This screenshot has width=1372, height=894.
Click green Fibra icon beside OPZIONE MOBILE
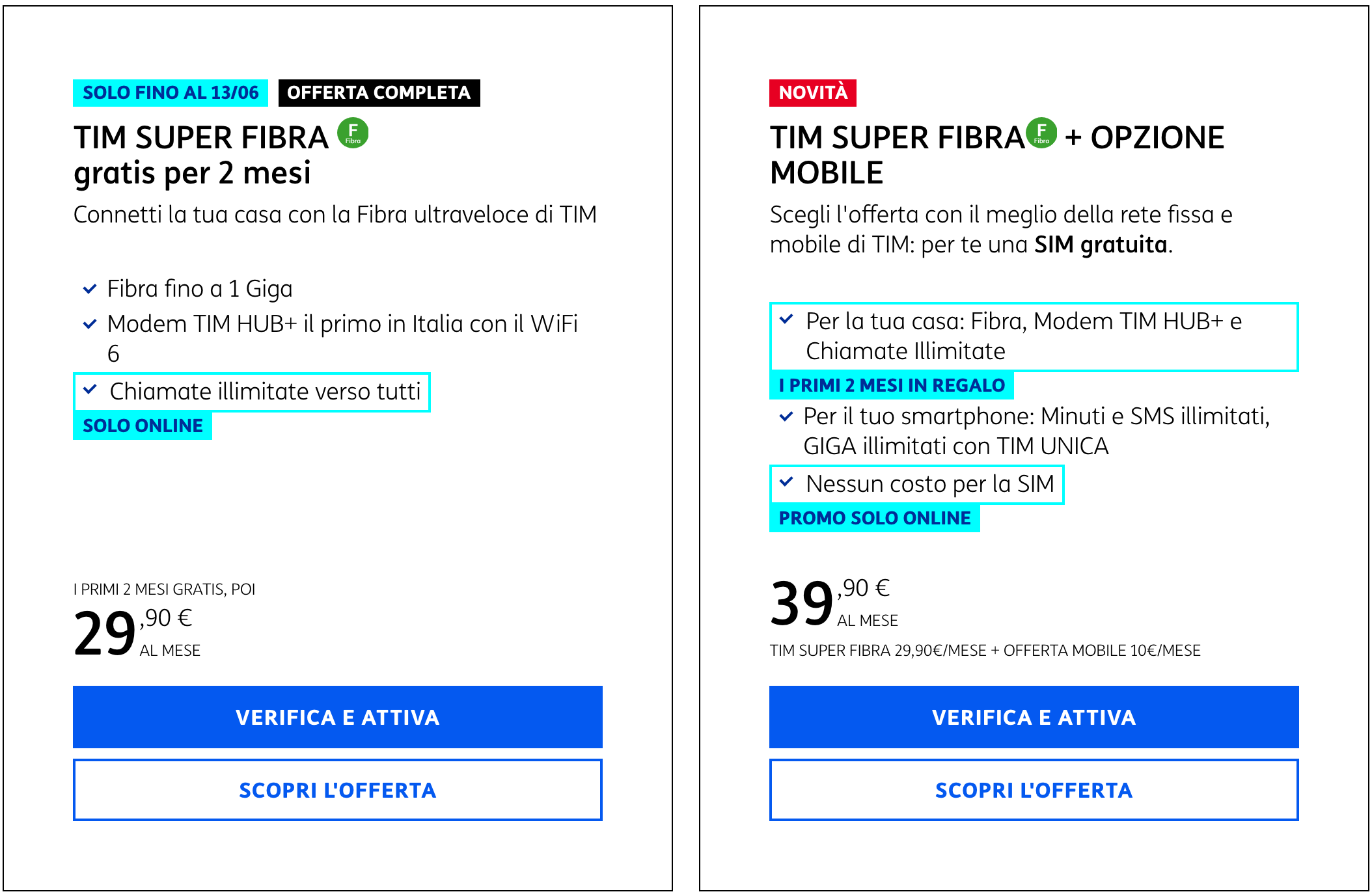(1041, 133)
